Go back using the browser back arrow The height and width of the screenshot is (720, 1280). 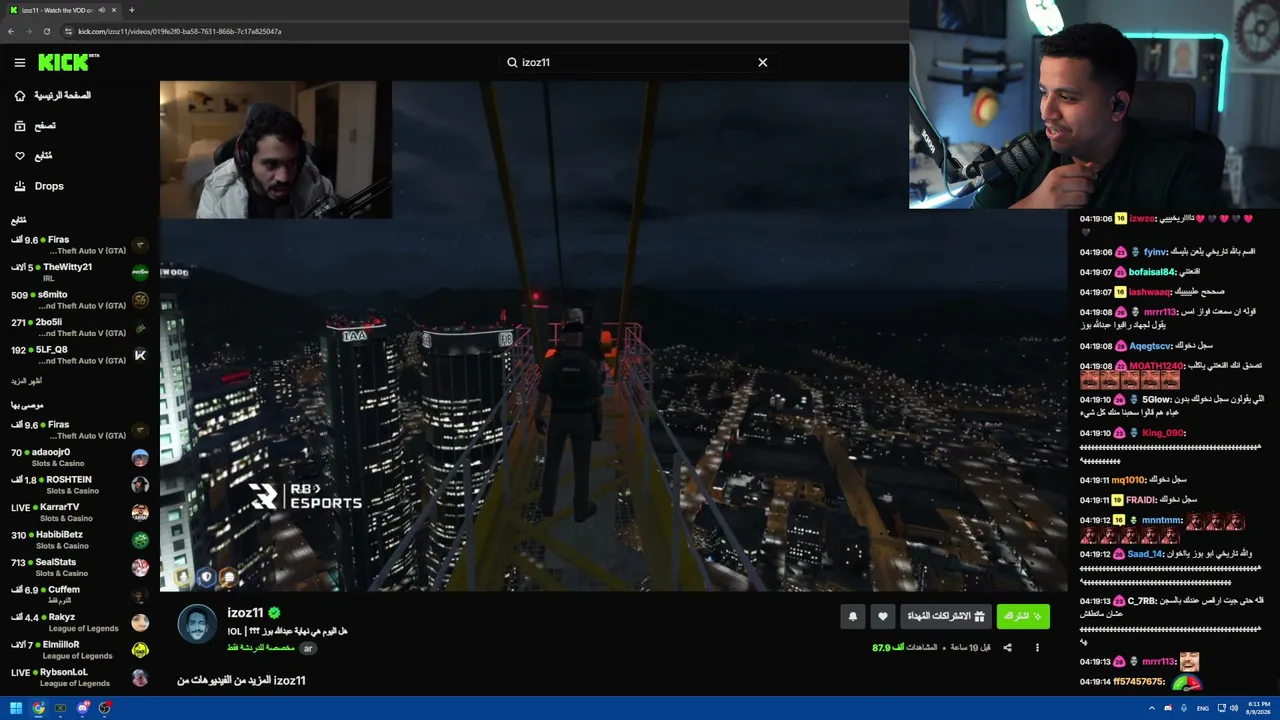[11, 31]
